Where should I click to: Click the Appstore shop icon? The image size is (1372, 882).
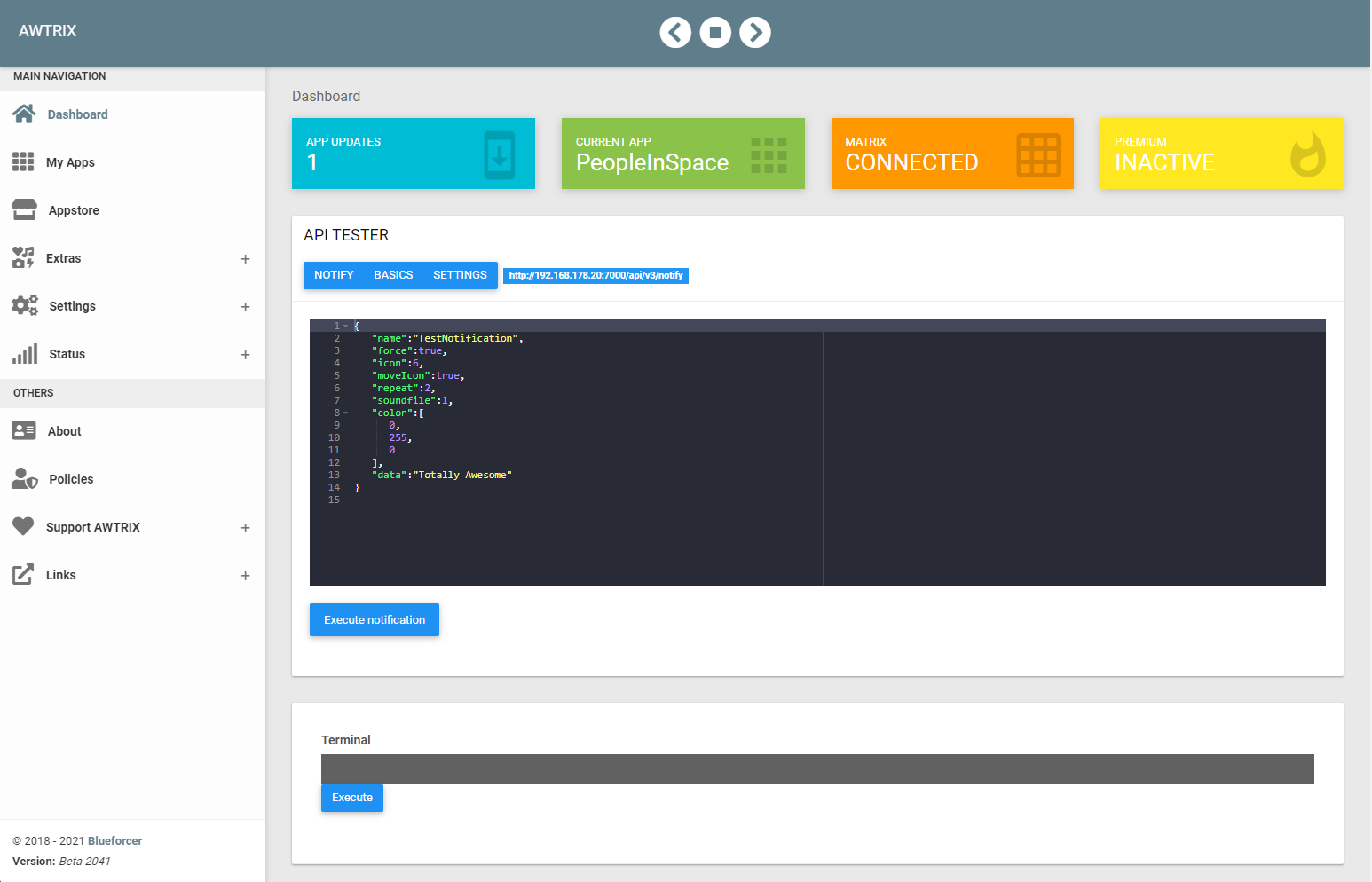(24, 210)
